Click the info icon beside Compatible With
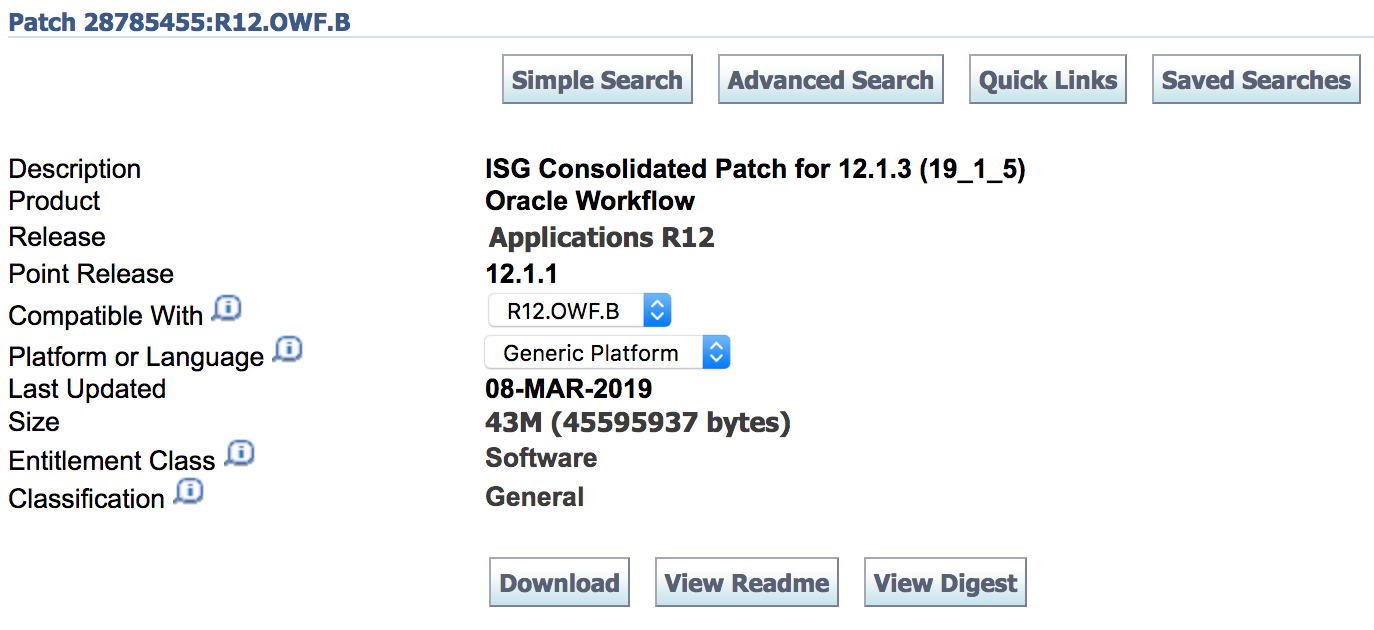The image size is (1374, 630). coord(227,309)
